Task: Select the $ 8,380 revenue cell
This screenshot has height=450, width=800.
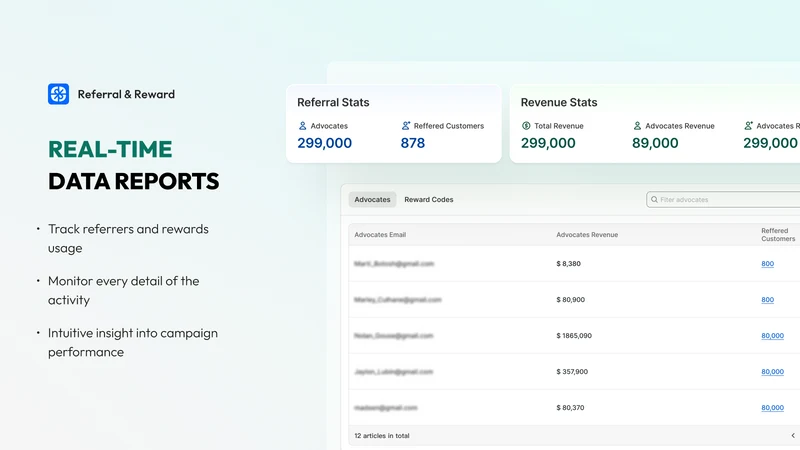Action: tap(568, 264)
